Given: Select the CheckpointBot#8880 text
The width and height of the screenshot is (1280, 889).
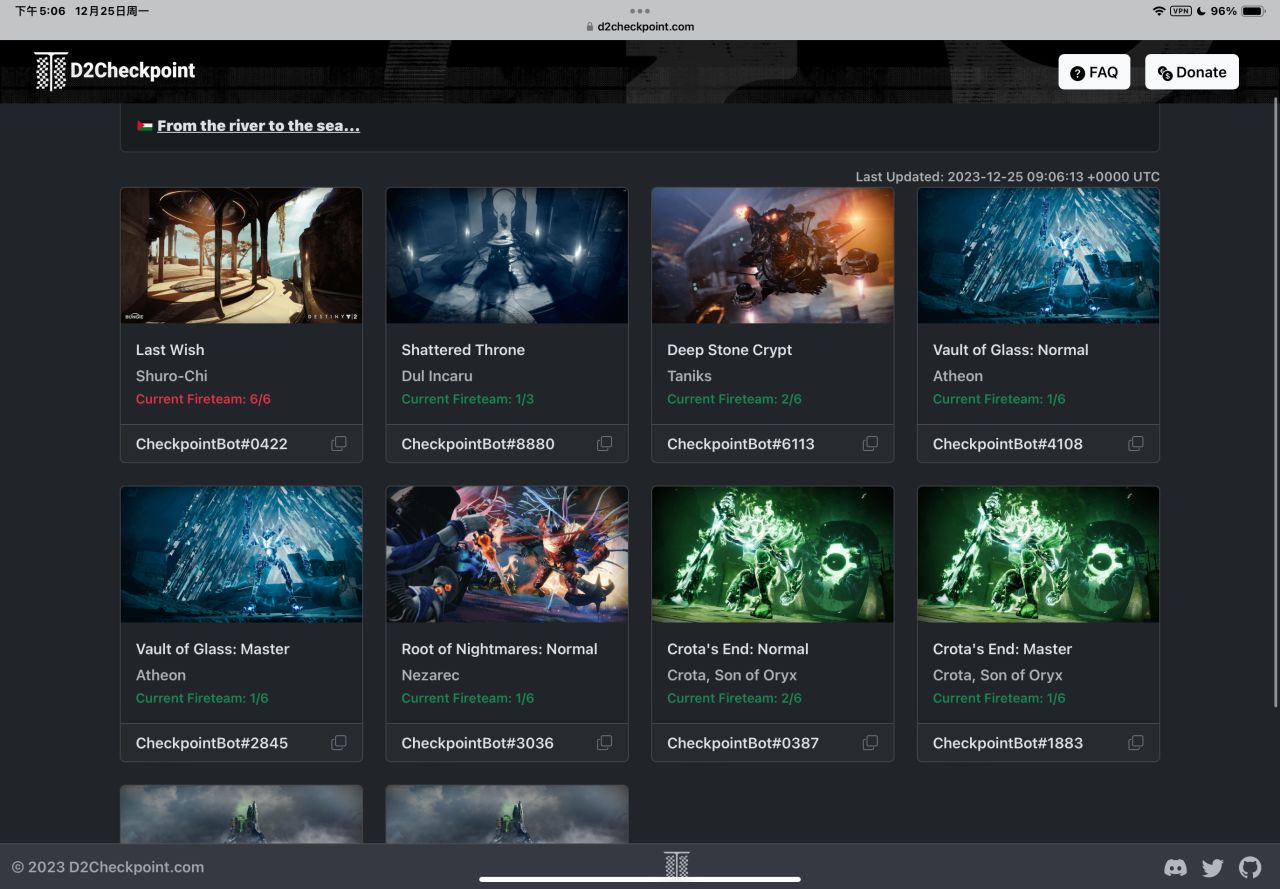Looking at the screenshot, I should pos(478,444).
